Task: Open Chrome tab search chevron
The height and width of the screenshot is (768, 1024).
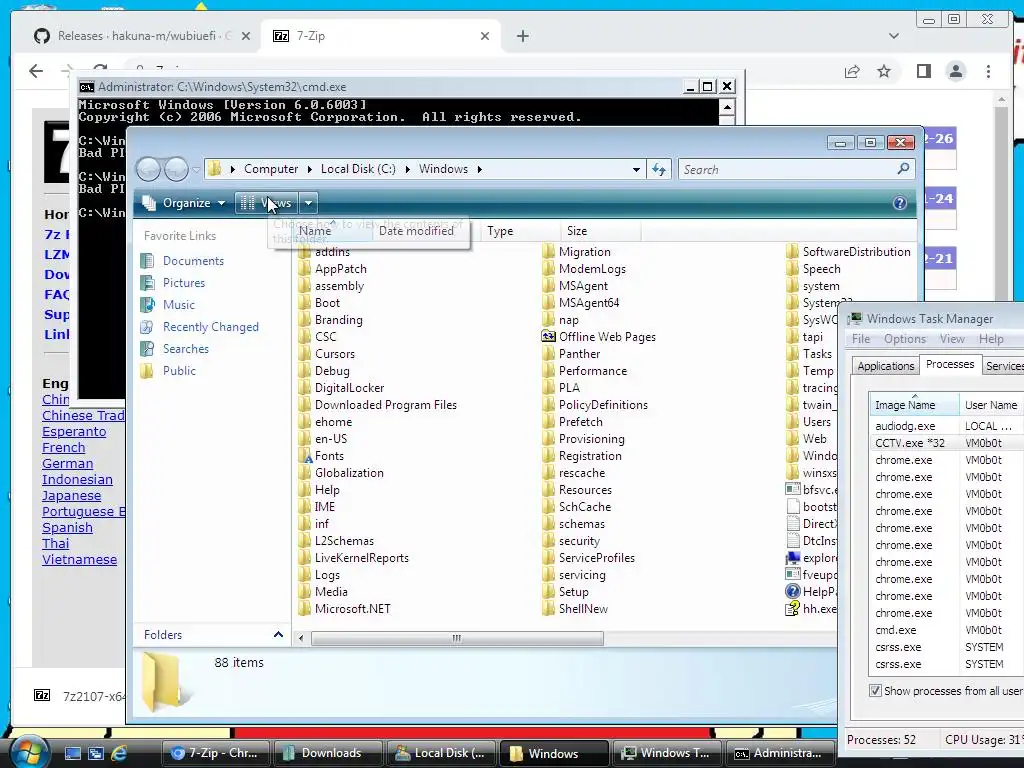Action: point(894,36)
